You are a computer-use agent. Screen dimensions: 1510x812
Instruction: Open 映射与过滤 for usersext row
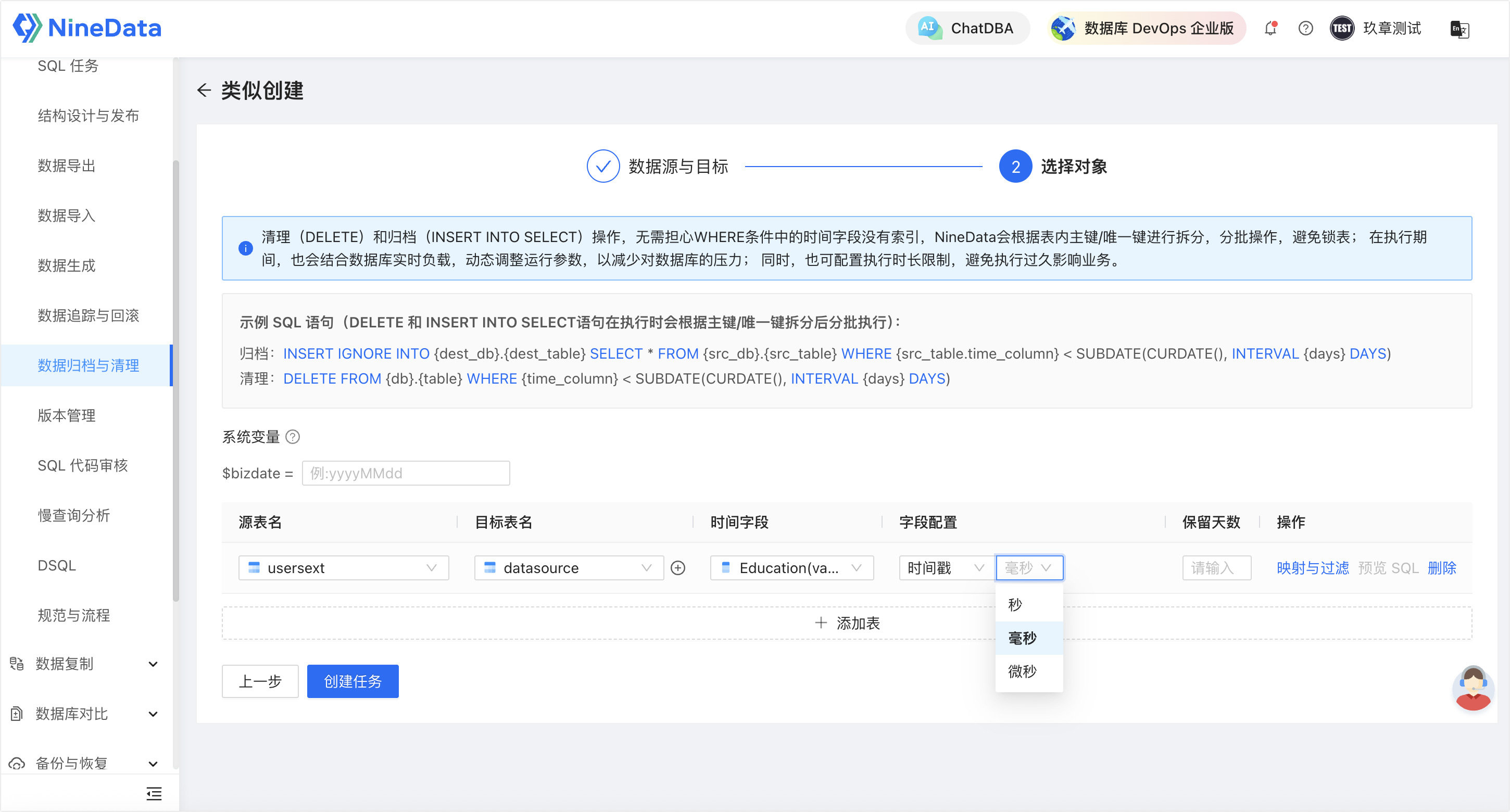(1313, 568)
